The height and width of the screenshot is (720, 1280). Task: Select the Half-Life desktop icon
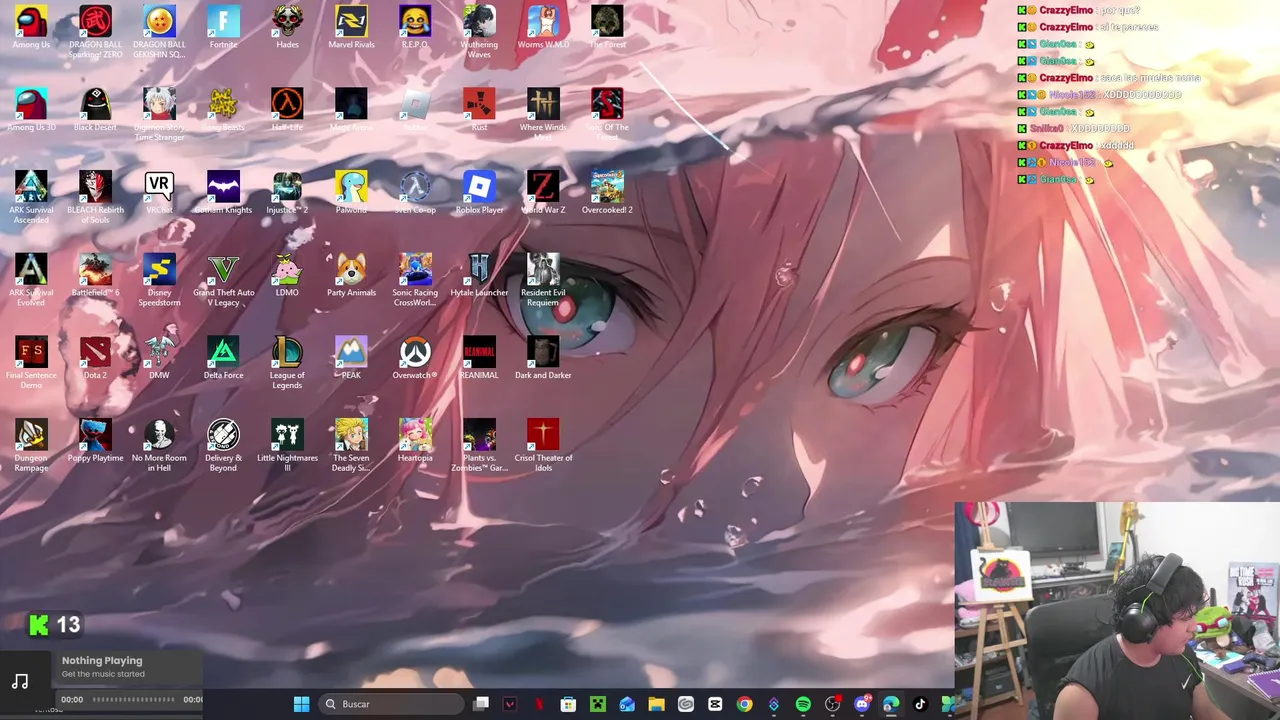coord(287,111)
